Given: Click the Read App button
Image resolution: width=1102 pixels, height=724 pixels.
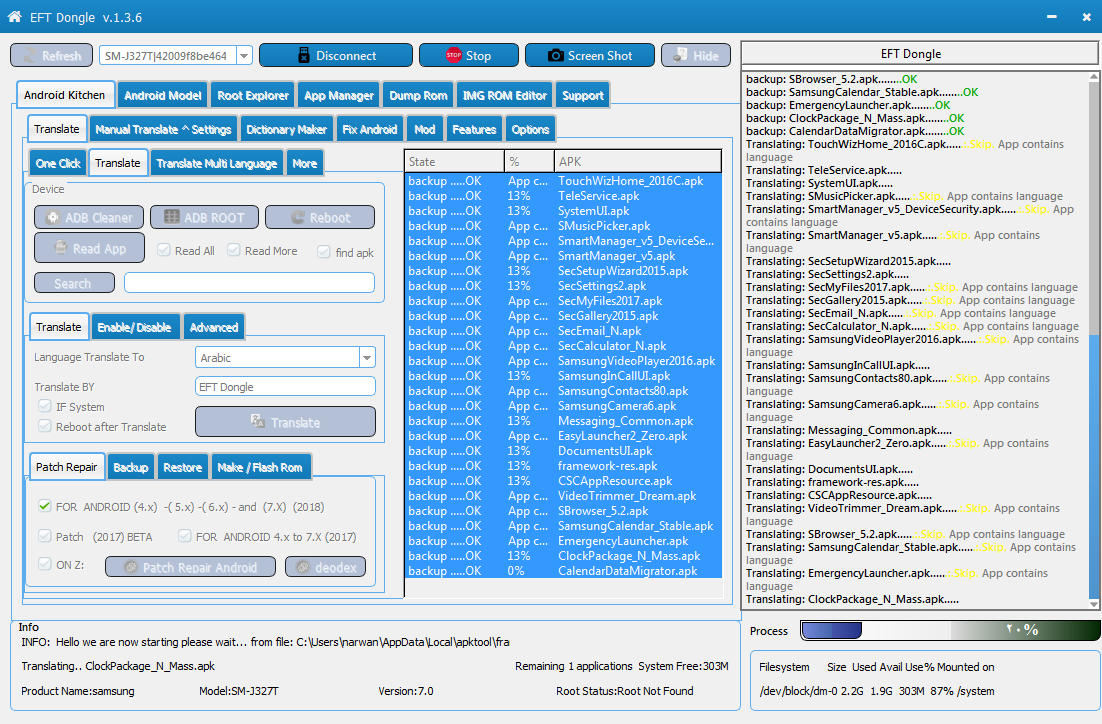Looking at the screenshot, I should 89,248.
